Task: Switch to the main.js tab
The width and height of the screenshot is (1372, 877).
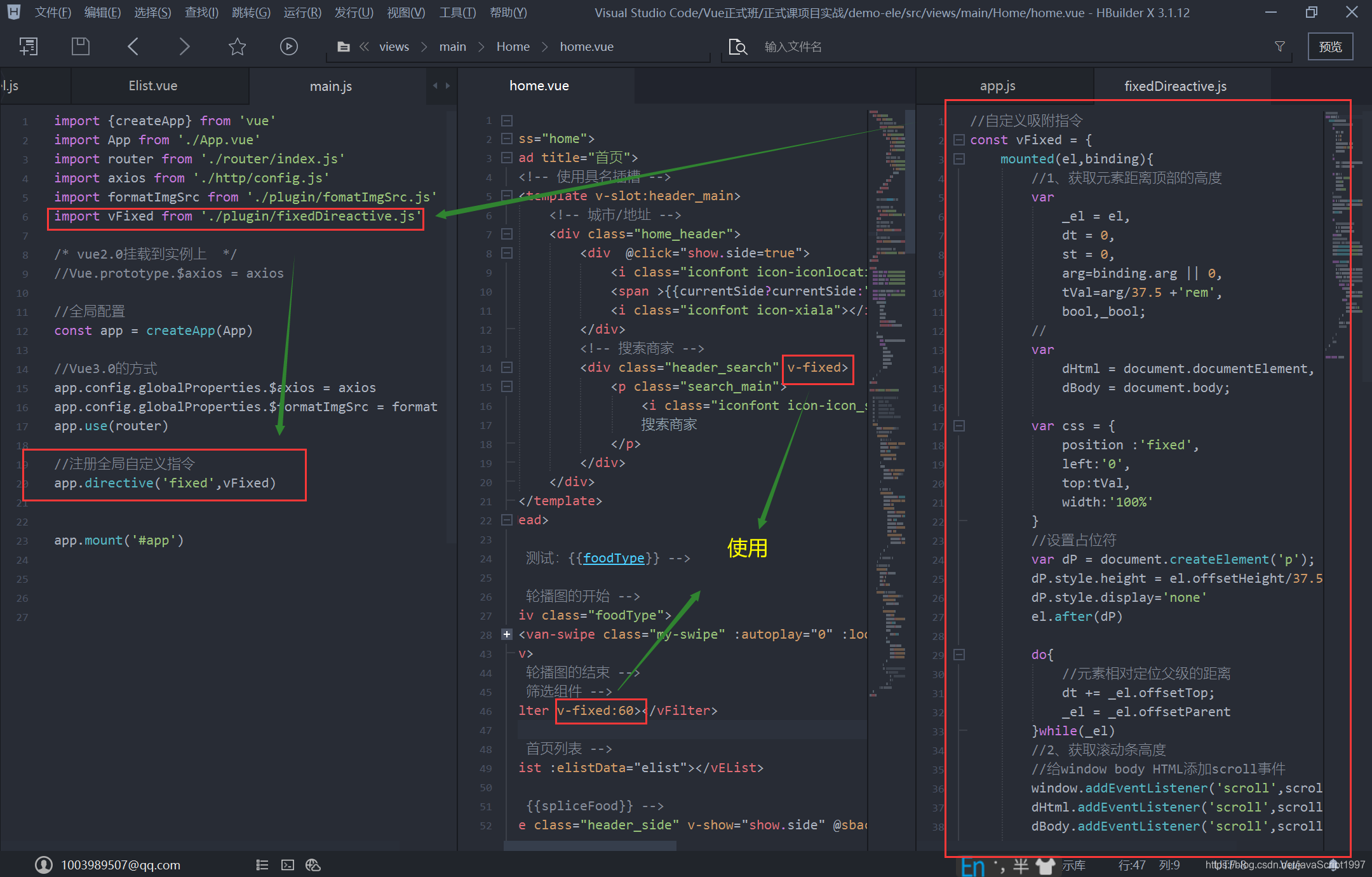Action: (331, 86)
